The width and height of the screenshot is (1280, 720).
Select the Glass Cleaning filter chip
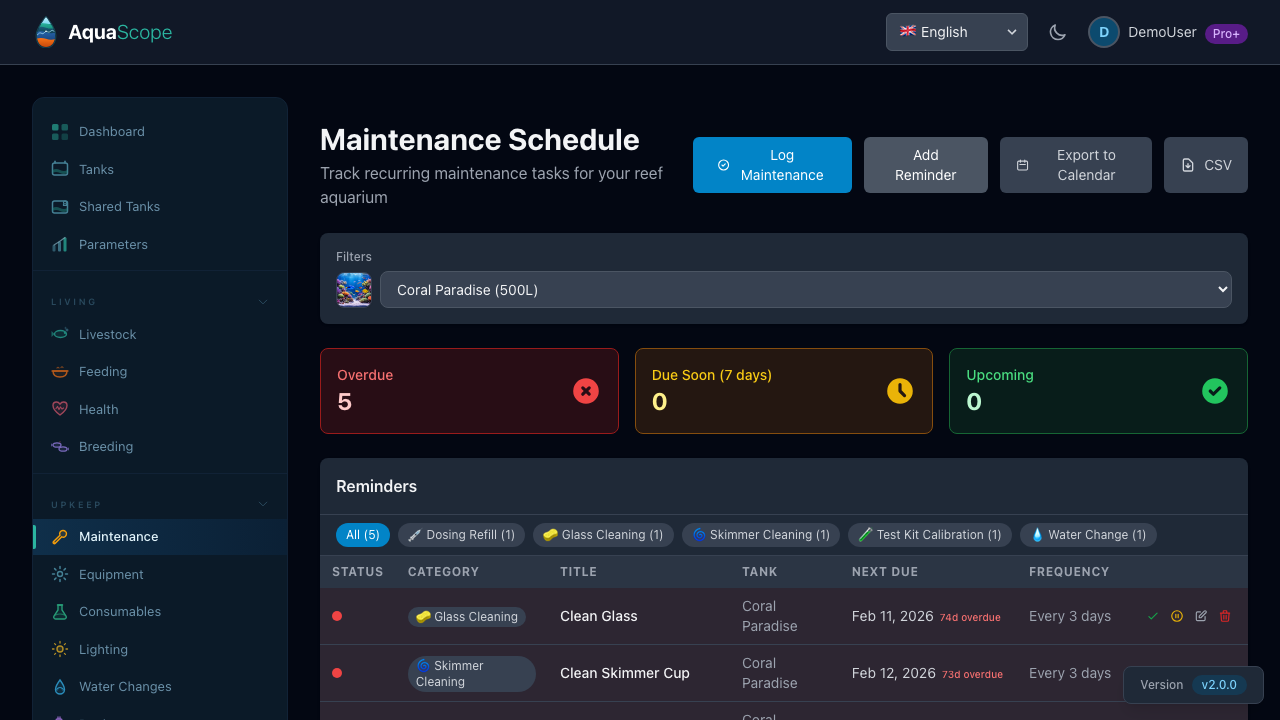602,534
